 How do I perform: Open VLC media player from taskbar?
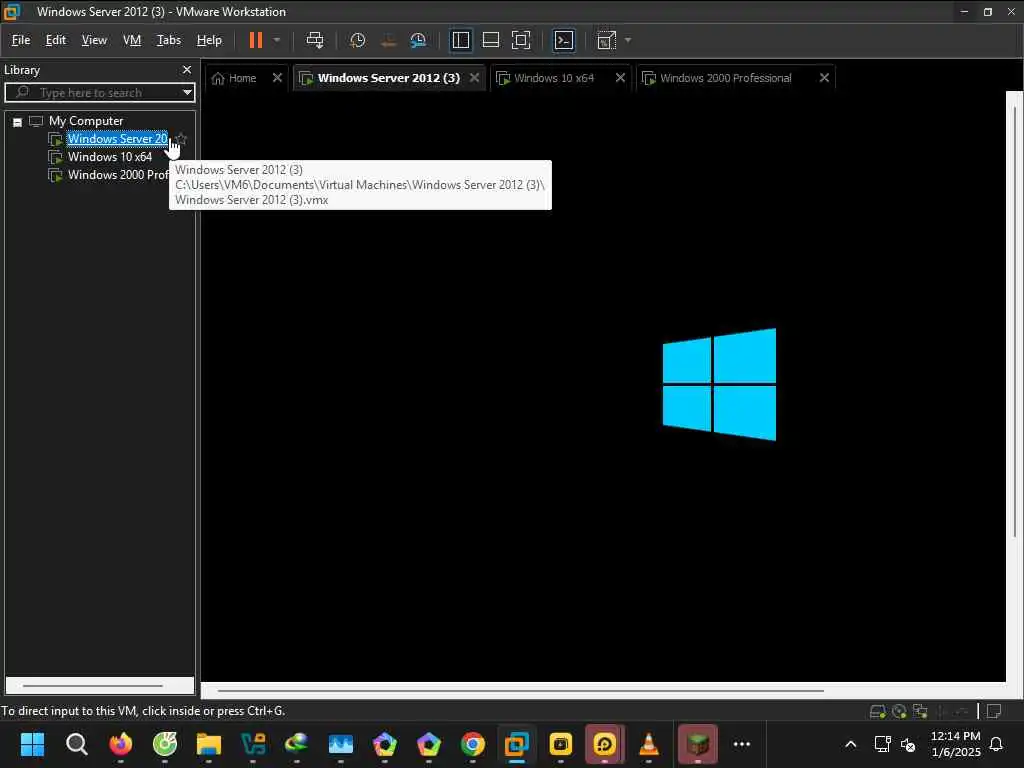pos(648,744)
